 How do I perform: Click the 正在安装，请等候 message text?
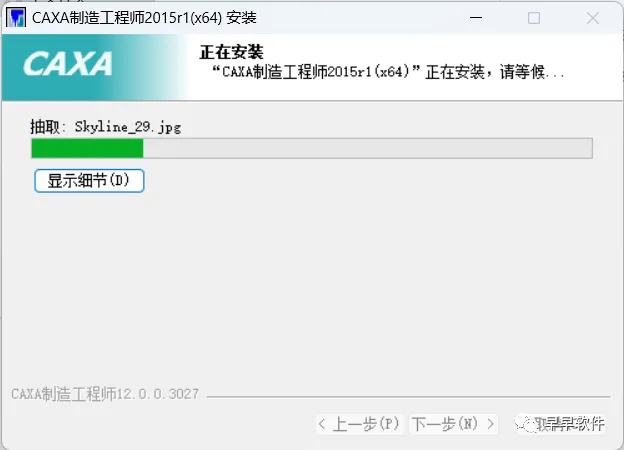point(388,72)
